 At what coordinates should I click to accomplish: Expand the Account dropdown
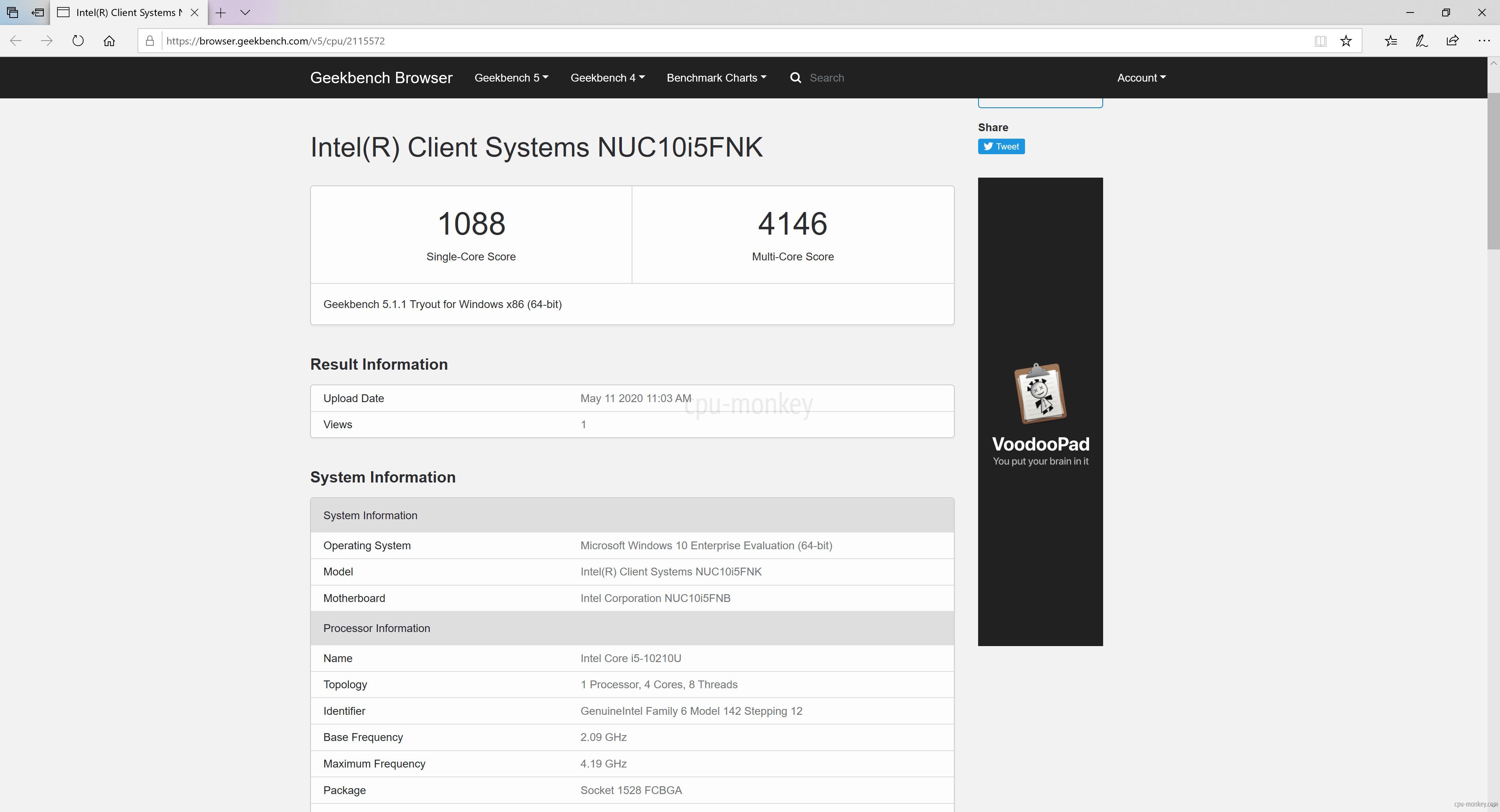(x=1141, y=77)
